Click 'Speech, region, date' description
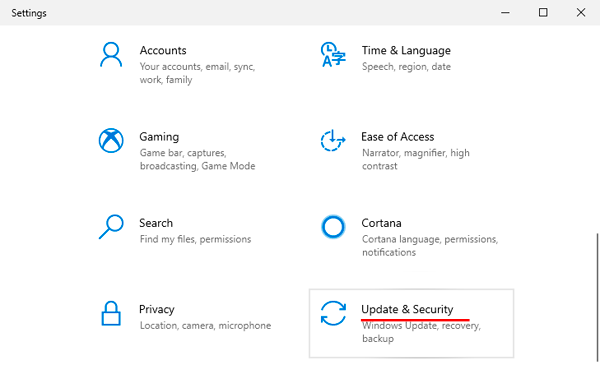 (406, 67)
